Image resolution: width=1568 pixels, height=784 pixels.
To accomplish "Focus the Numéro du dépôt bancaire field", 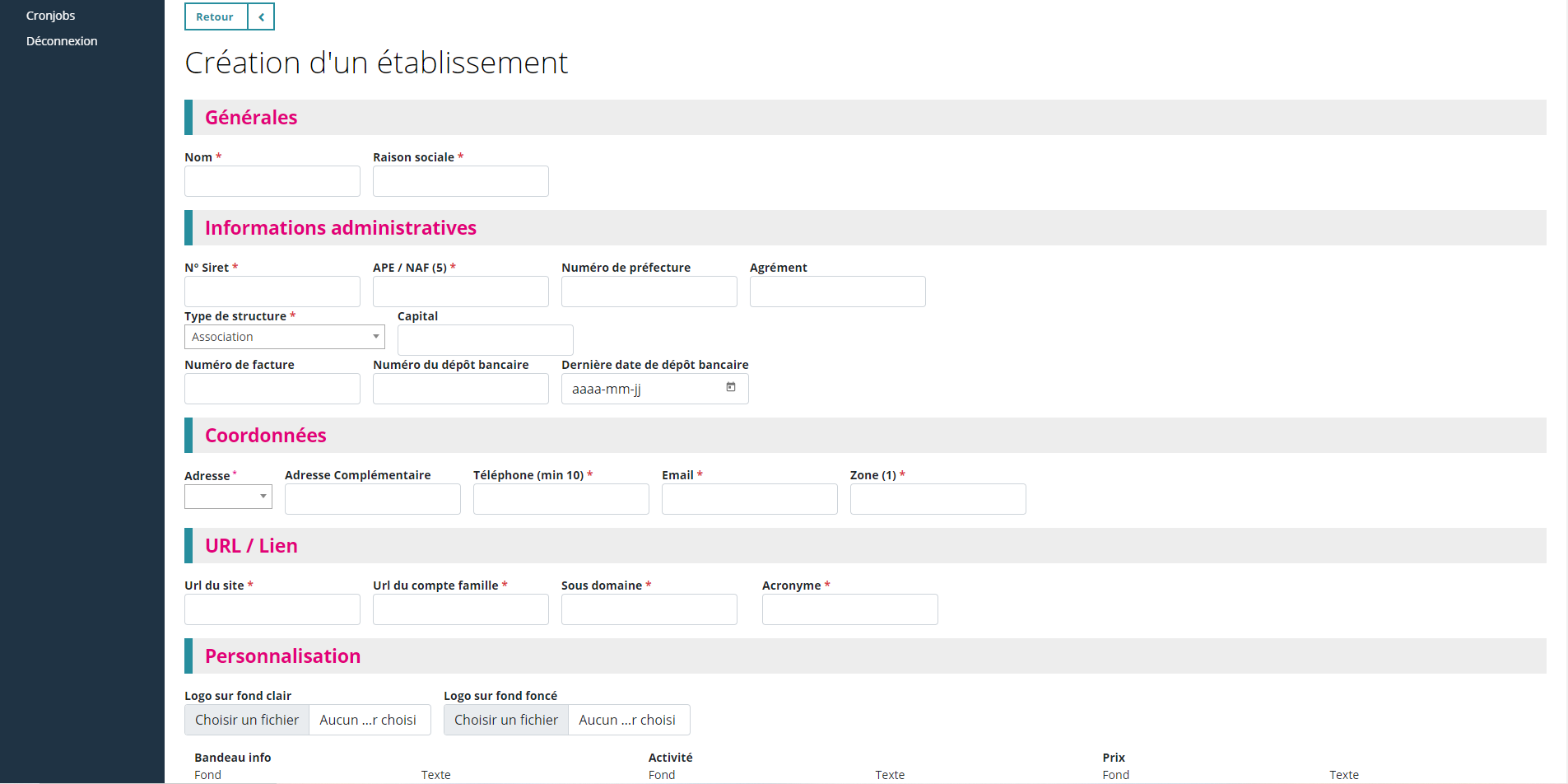I will [461, 389].
